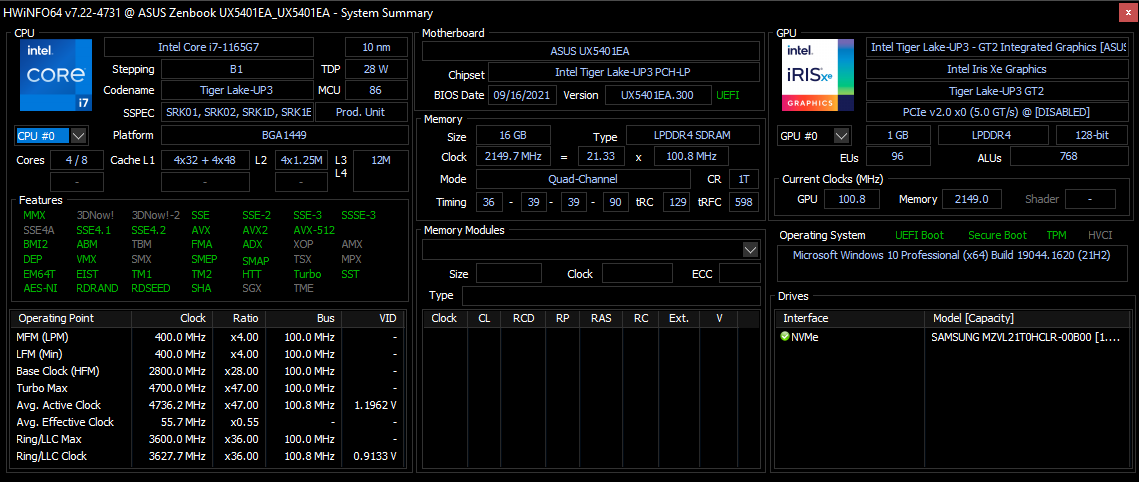This screenshot has width=1139, height=482.
Task: Click the Microsoft Windows 10 Professional text
Action: coord(953,256)
